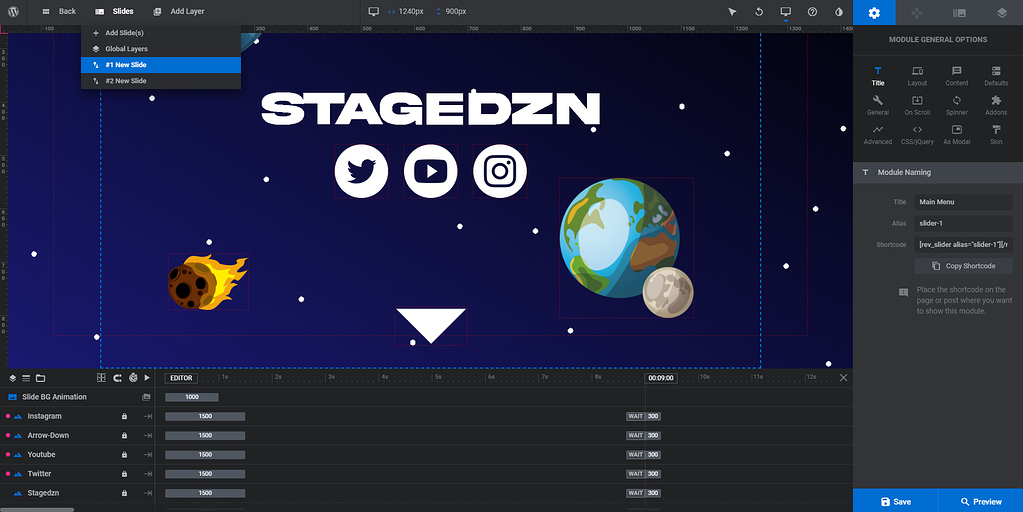Play the timeline animation
Viewport: 1023px width, 512px height.
click(x=147, y=378)
